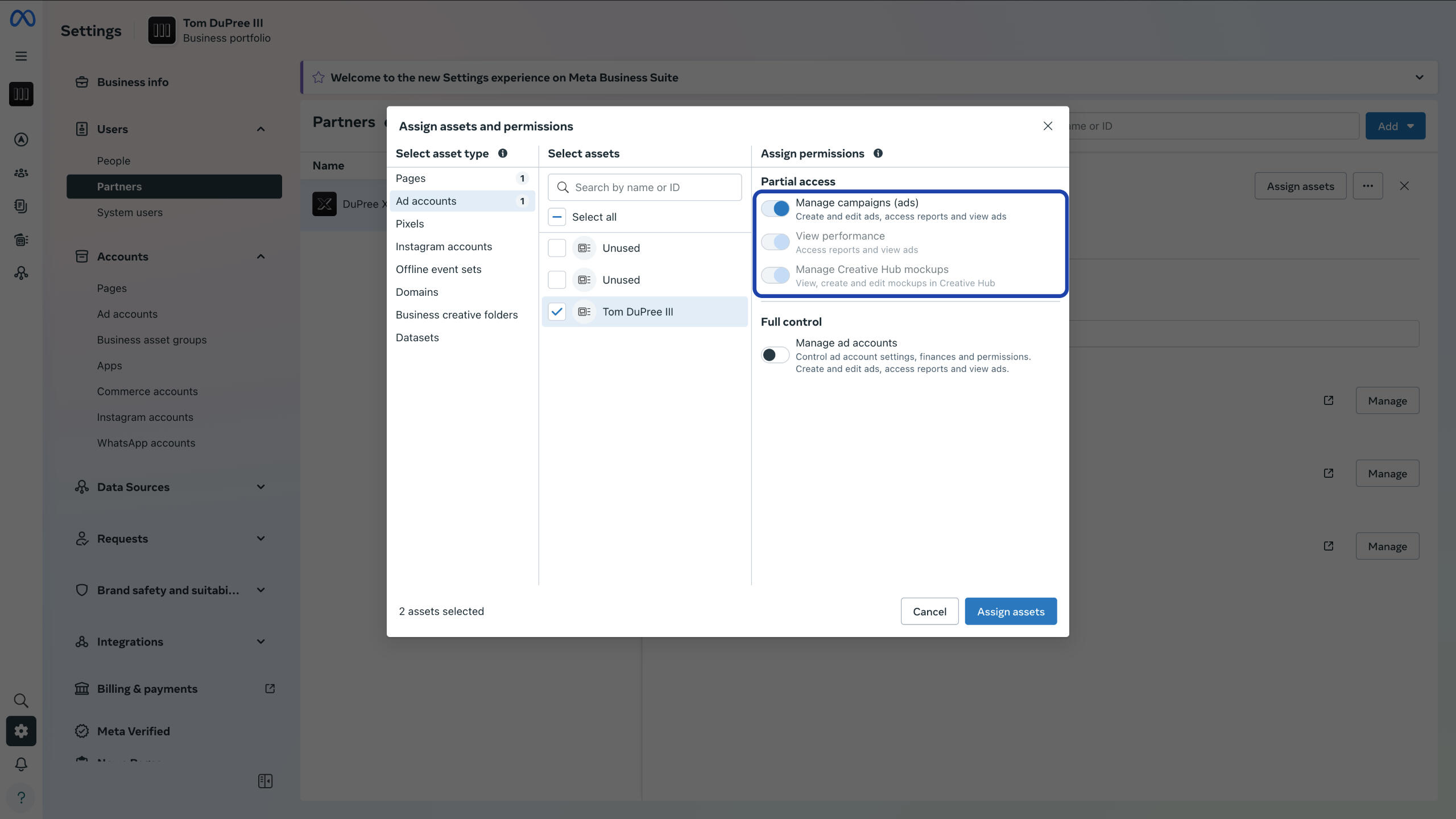Select Instagram accounts asset type

click(444, 247)
